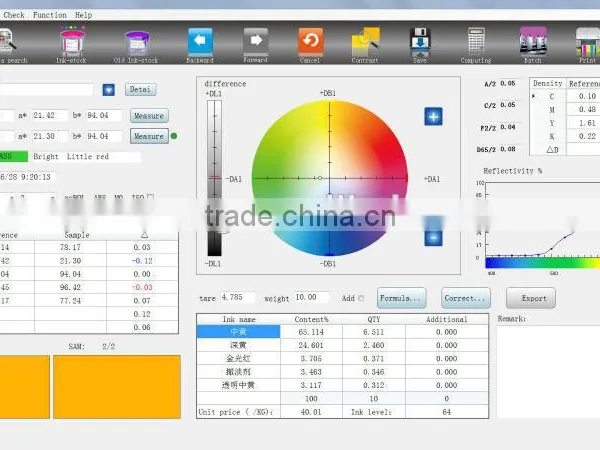Click the delta value -0.12
The image size is (600, 450).
coord(142,261)
